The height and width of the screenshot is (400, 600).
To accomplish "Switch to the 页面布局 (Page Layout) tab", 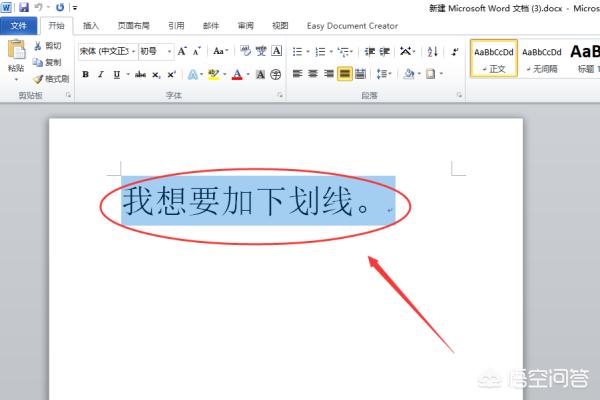I will point(133,26).
